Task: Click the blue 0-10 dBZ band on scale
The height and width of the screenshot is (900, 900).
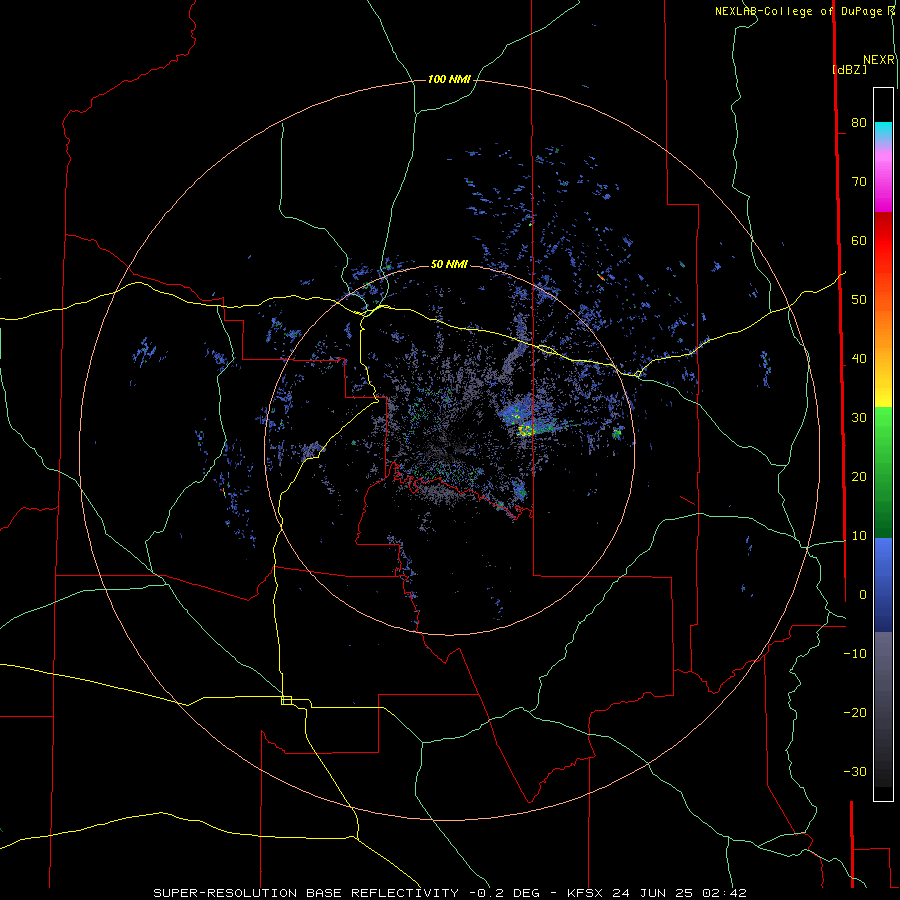Action: [883, 565]
